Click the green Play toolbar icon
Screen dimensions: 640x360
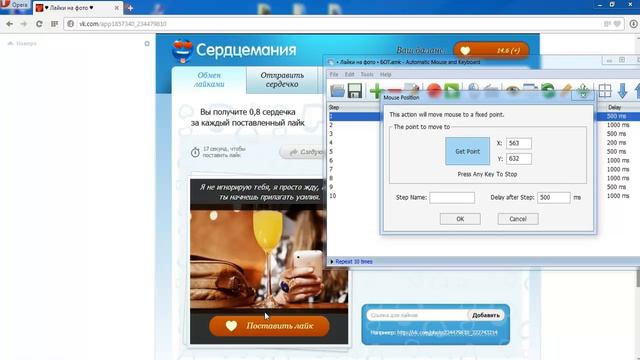[452, 90]
